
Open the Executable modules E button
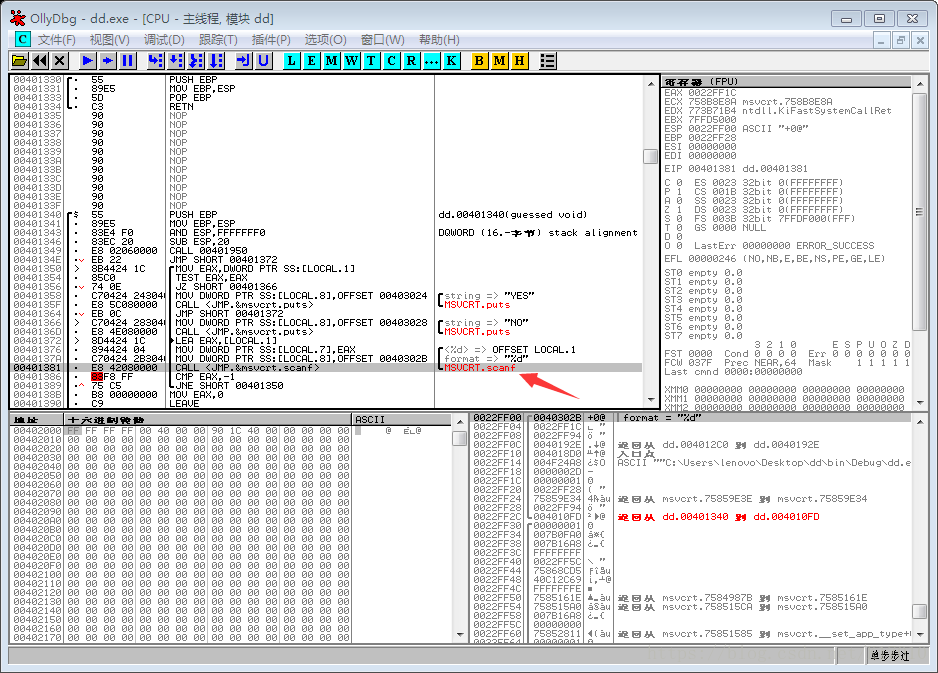tap(312, 60)
